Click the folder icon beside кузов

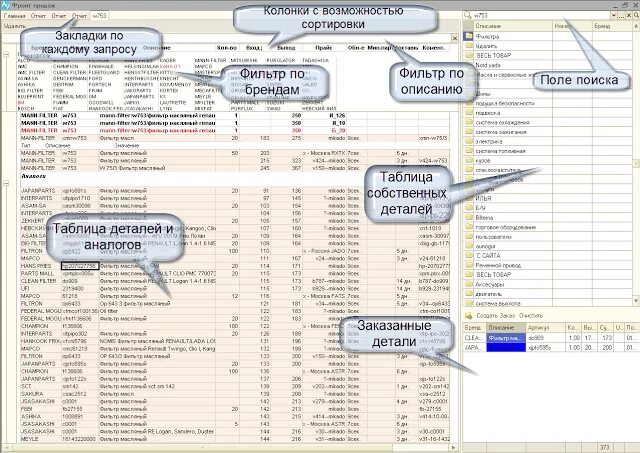pyautogui.click(x=469, y=160)
